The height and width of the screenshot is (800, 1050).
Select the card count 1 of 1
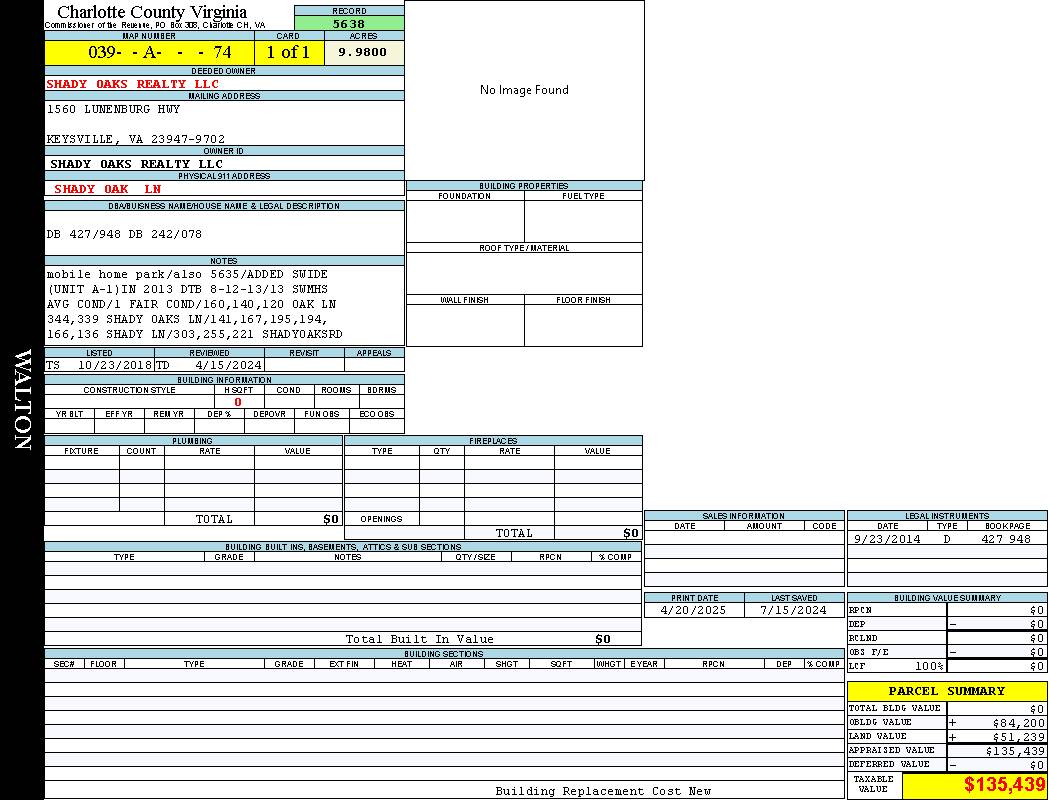tap(288, 52)
